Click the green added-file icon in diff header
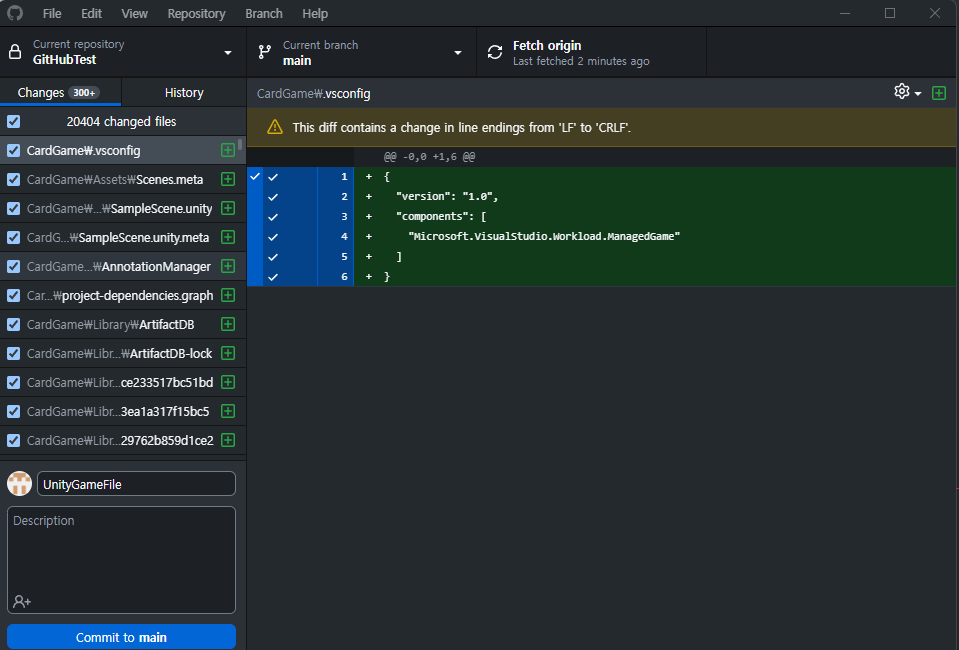Image resolution: width=959 pixels, height=650 pixels. point(939,93)
